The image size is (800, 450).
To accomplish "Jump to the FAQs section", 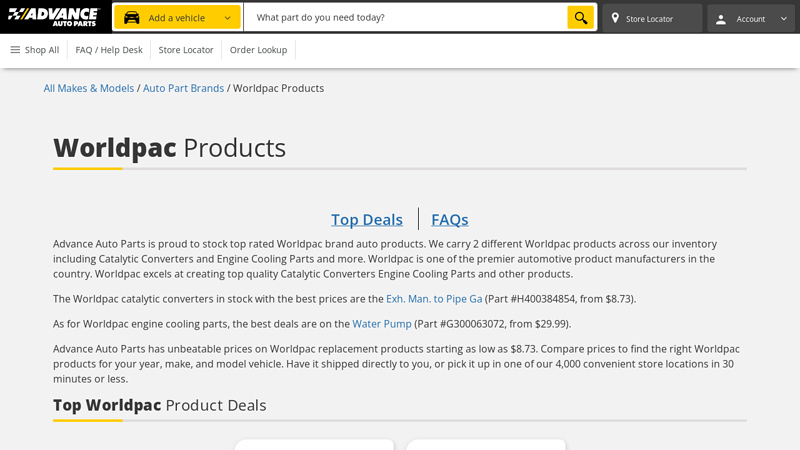I will click(449, 219).
